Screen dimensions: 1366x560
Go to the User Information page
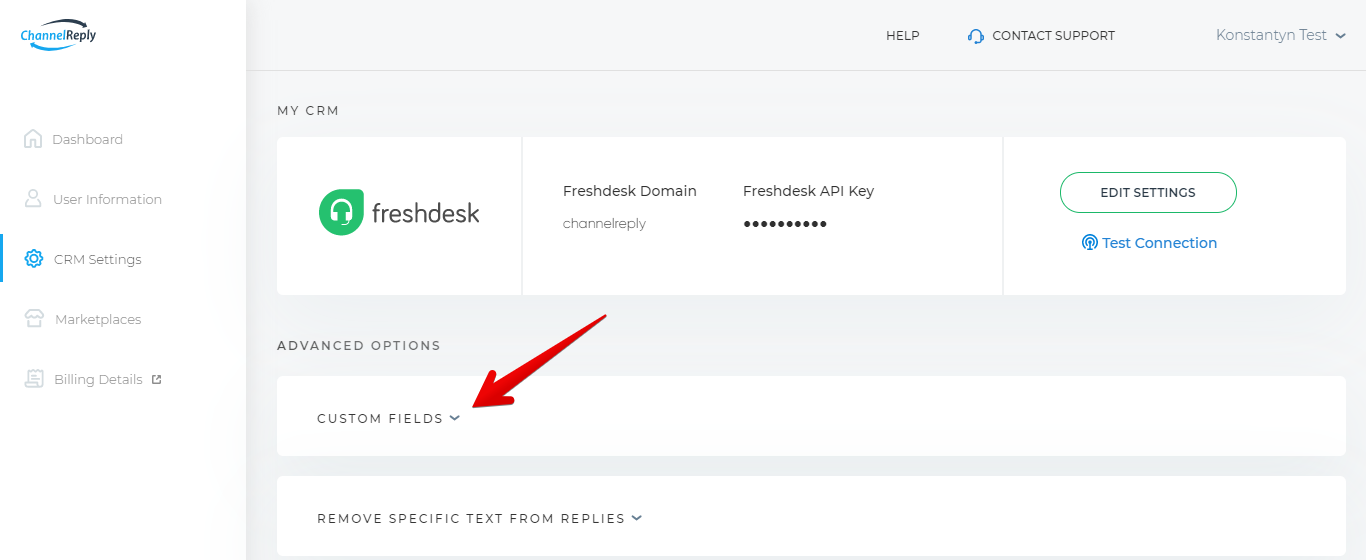(107, 199)
